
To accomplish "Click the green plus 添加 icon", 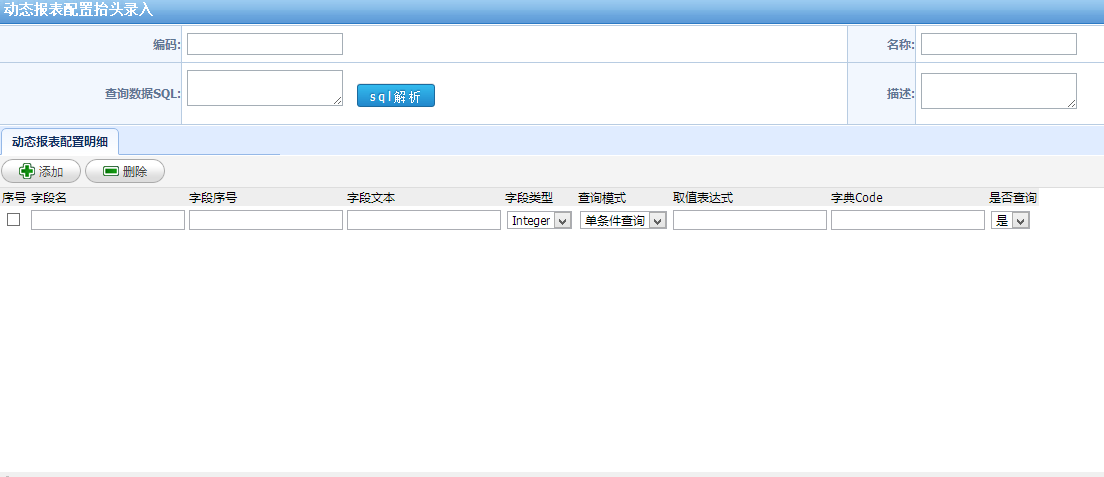I will point(27,171).
